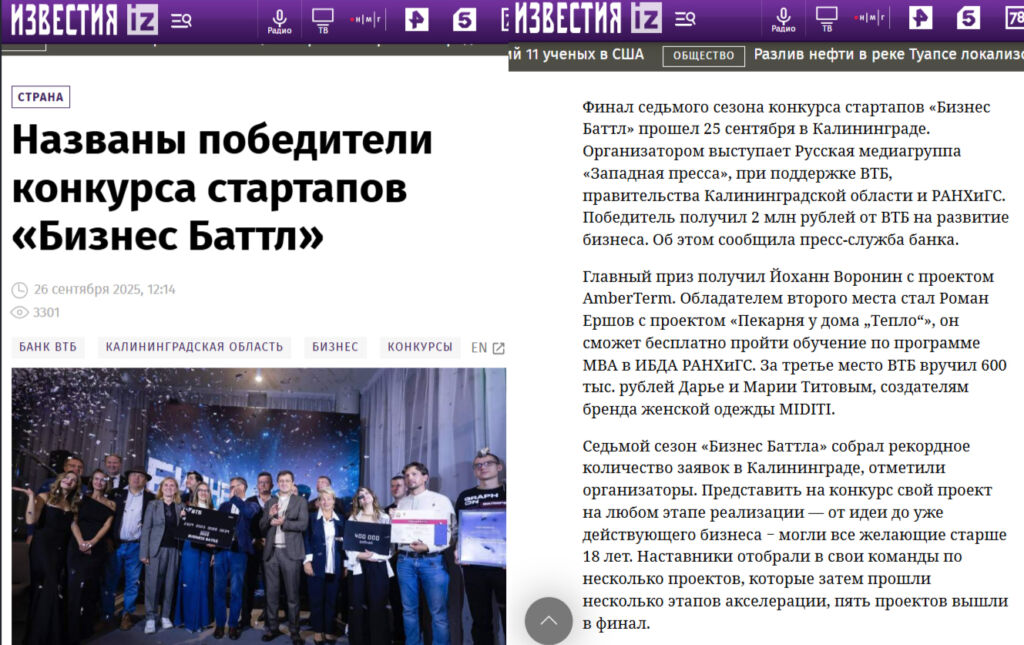Open the Channel 5 icon above the news ticker
Viewport: 1024px width, 645px height.
(968, 18)
